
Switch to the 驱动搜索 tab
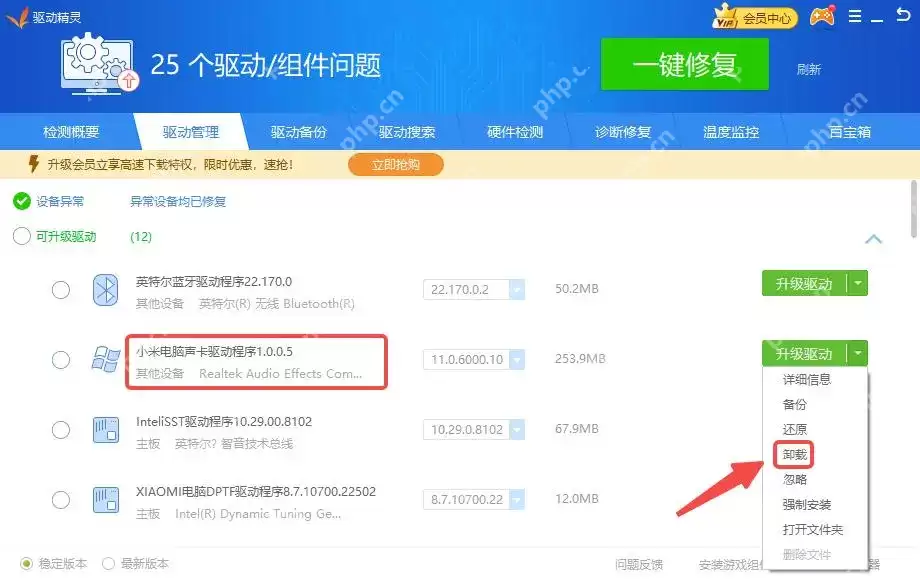click(407, 132)
